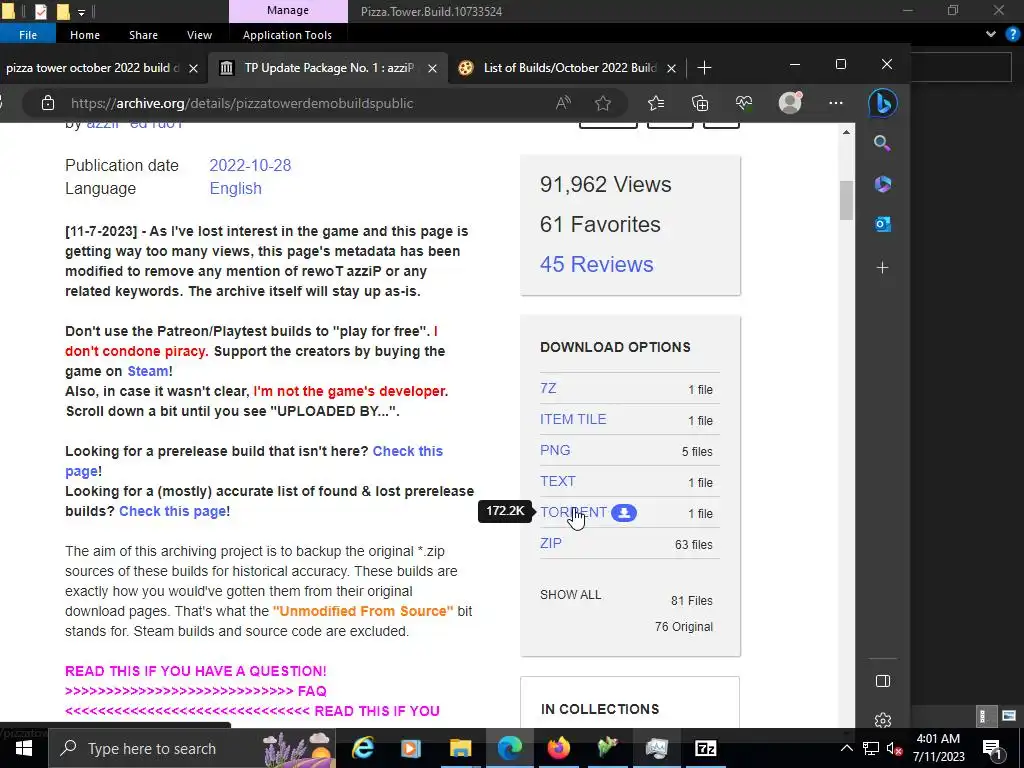The height and width of the screenshot is (768, 1024).
Task: Switch Explorer to details view icon
Action: point(986,716)
